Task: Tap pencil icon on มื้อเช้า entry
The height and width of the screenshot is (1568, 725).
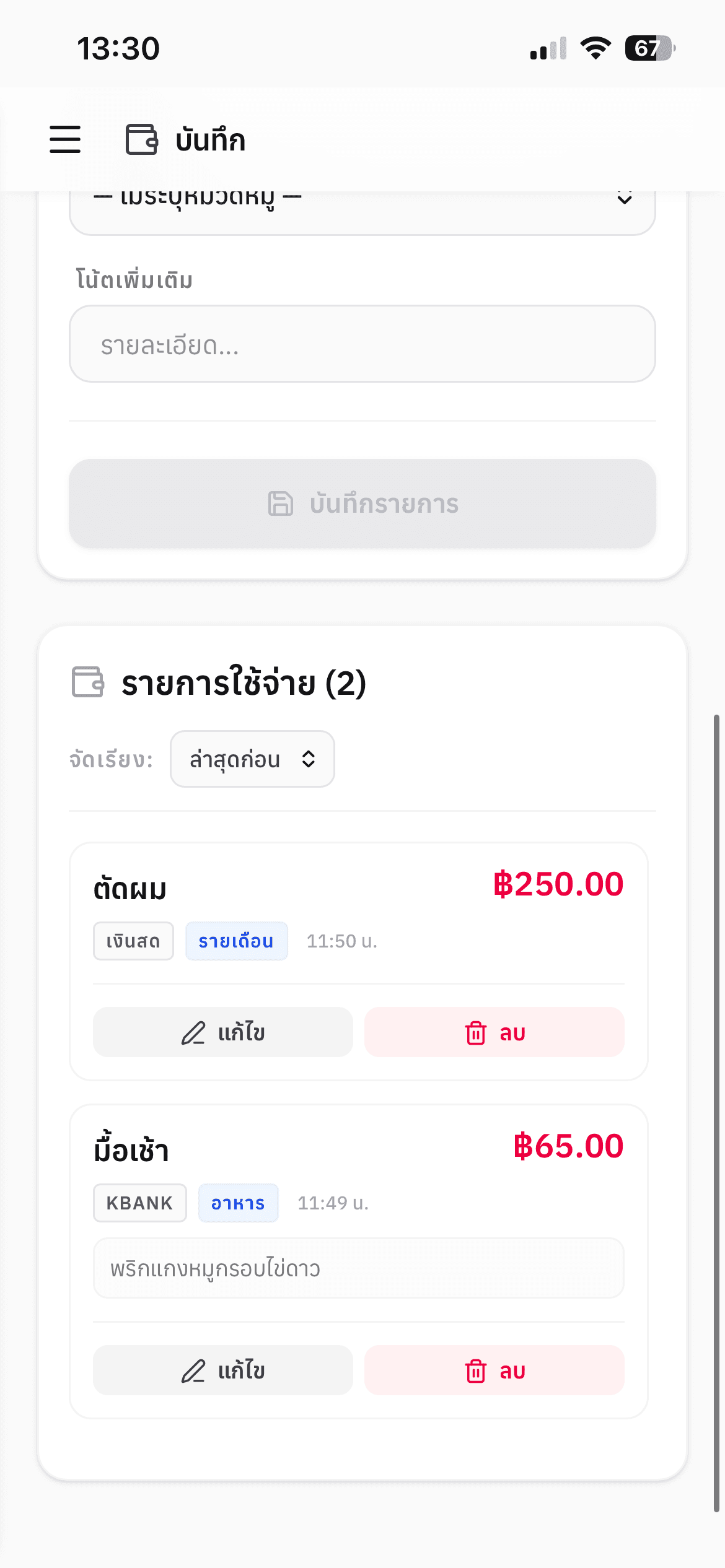Action: pos(193,1371)
